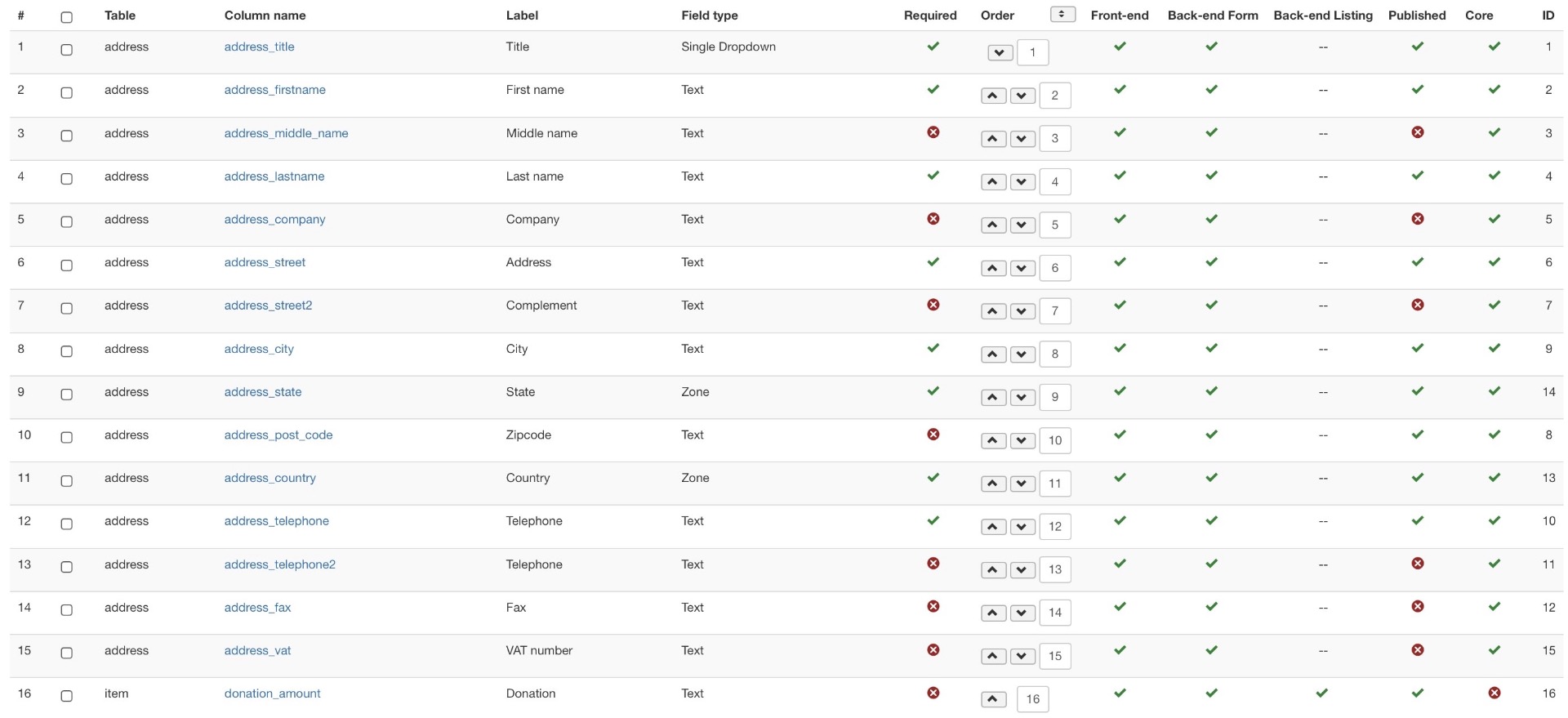Sort the list by Column name header
The height and width of the screenshot is (718, 1568).
click(265, 16)
